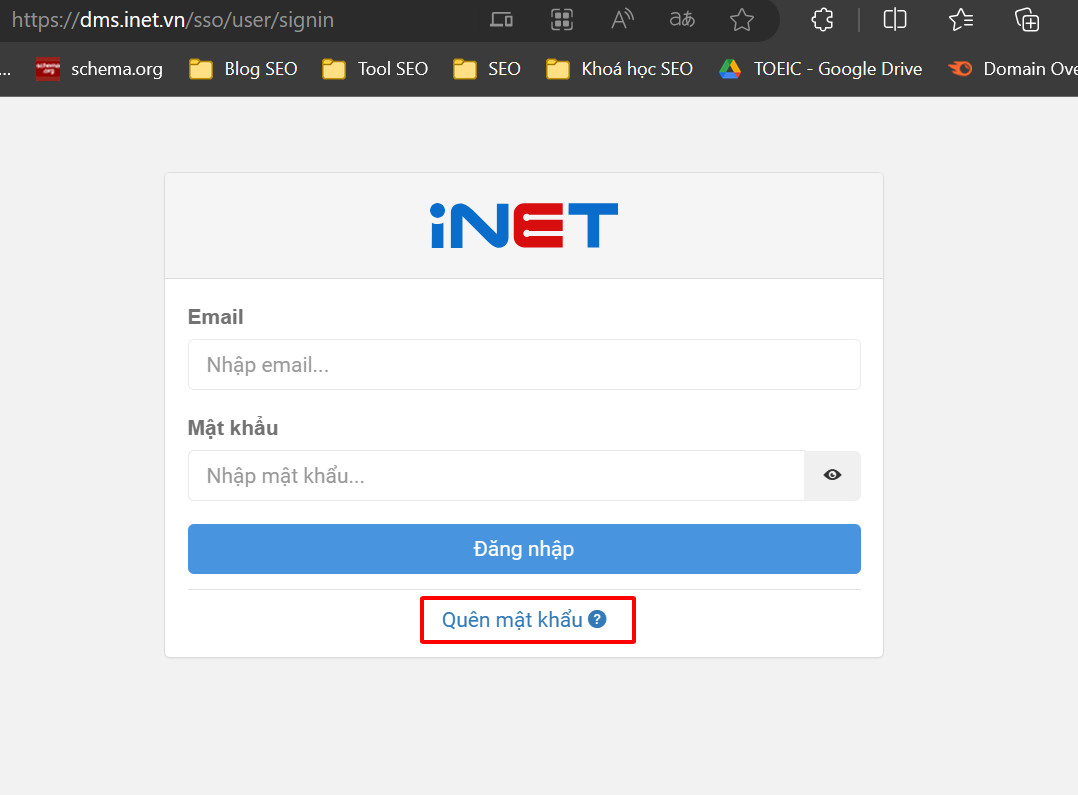Click the Google Drive icon in bookmarks

click(x=730, y=69)
